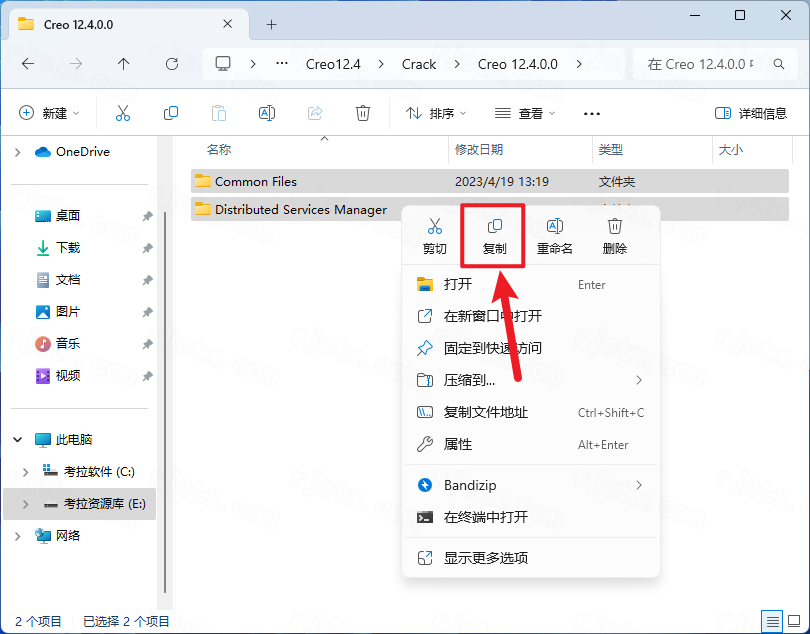
Task: Select 显示更多选项 in the context menu
Action: [x=531, y=558]
